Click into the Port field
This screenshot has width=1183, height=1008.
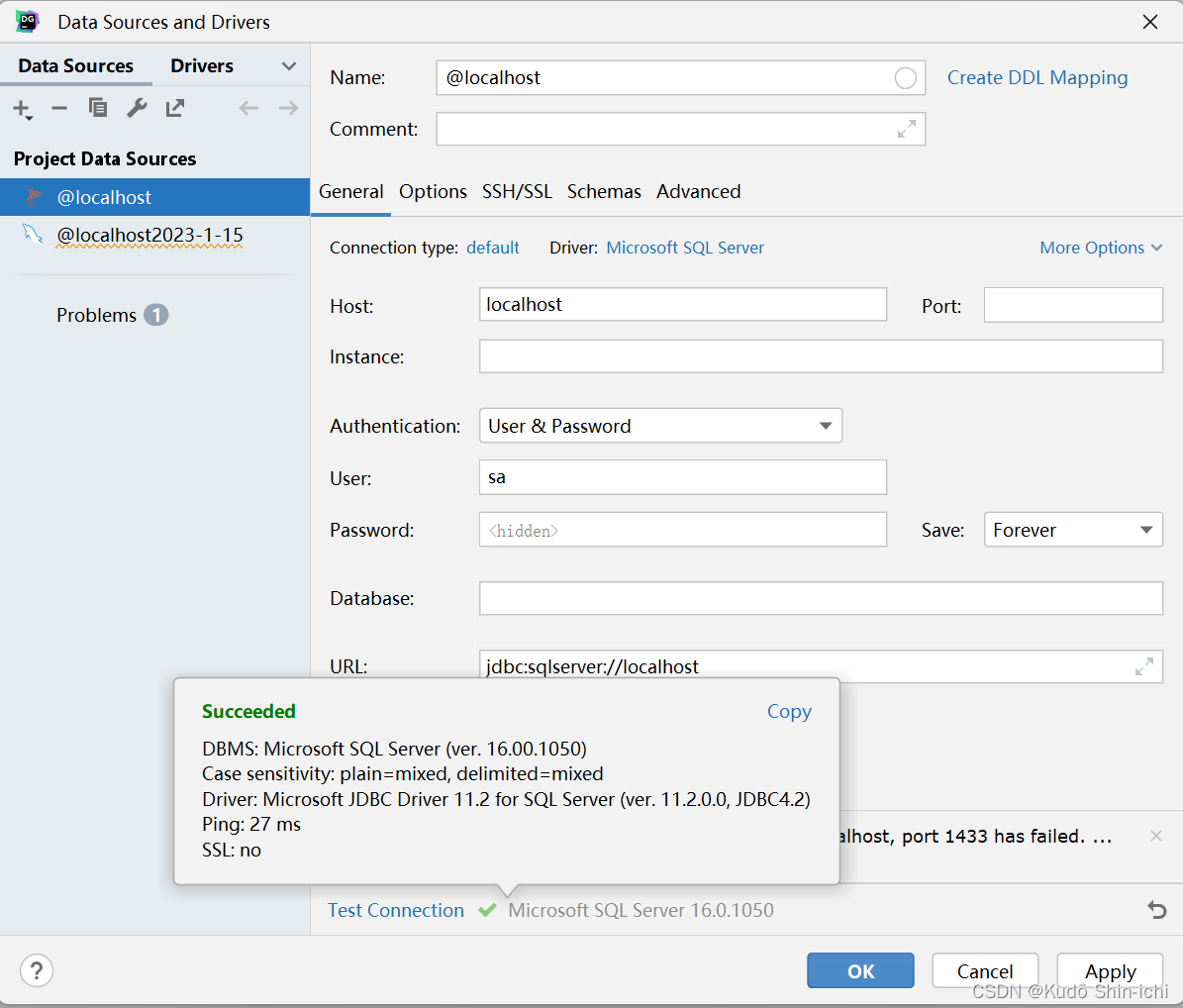[1073, 304]
